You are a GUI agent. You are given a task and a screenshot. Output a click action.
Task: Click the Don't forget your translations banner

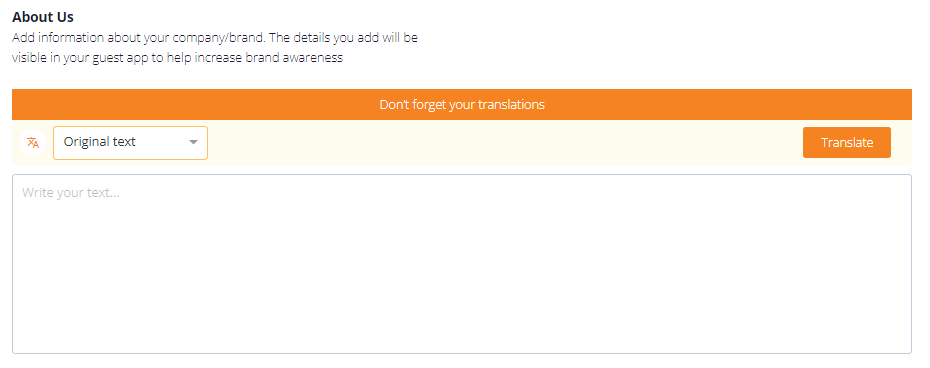point(461,104)
